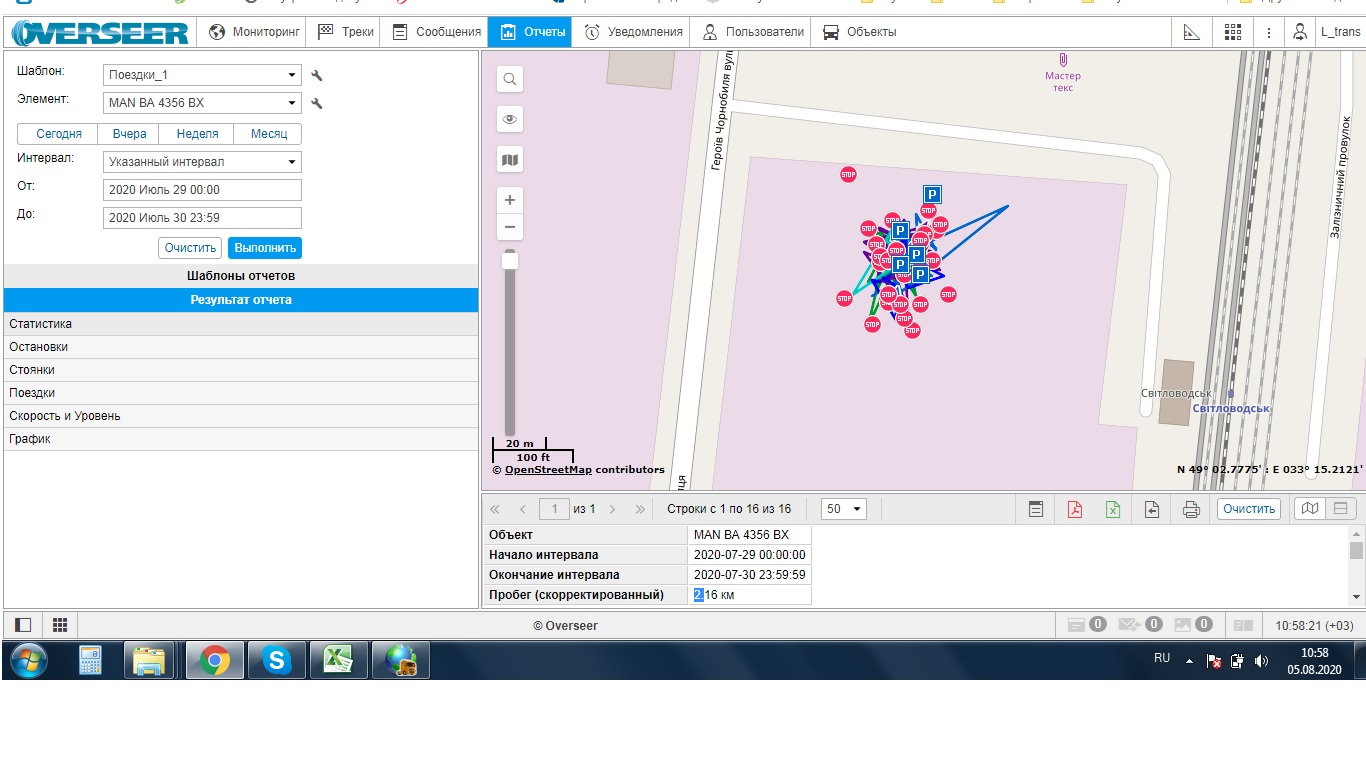Viewport: 1366px width, 768px height.
Task: Expand the Интервал dropdown list
Action: pyautogui.click(x=202, y=162)
